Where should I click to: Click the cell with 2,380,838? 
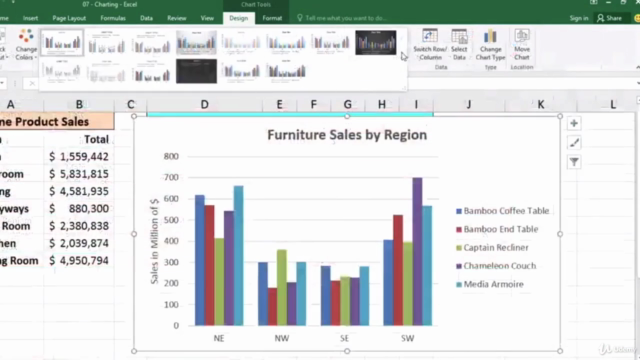click(79, 226)
